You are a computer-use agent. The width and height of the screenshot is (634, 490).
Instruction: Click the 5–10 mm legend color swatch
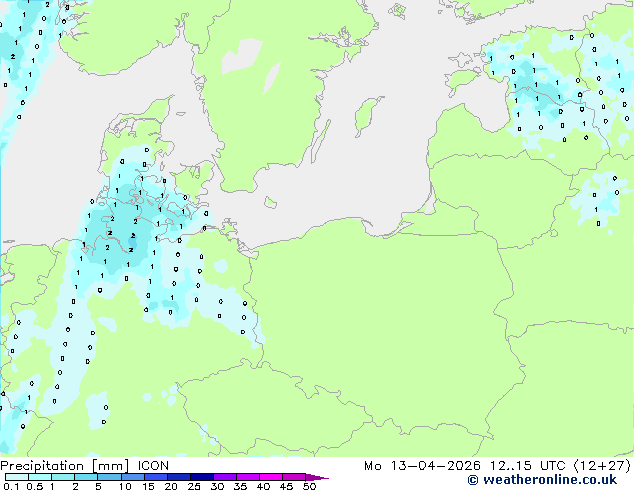click(109, 477)
